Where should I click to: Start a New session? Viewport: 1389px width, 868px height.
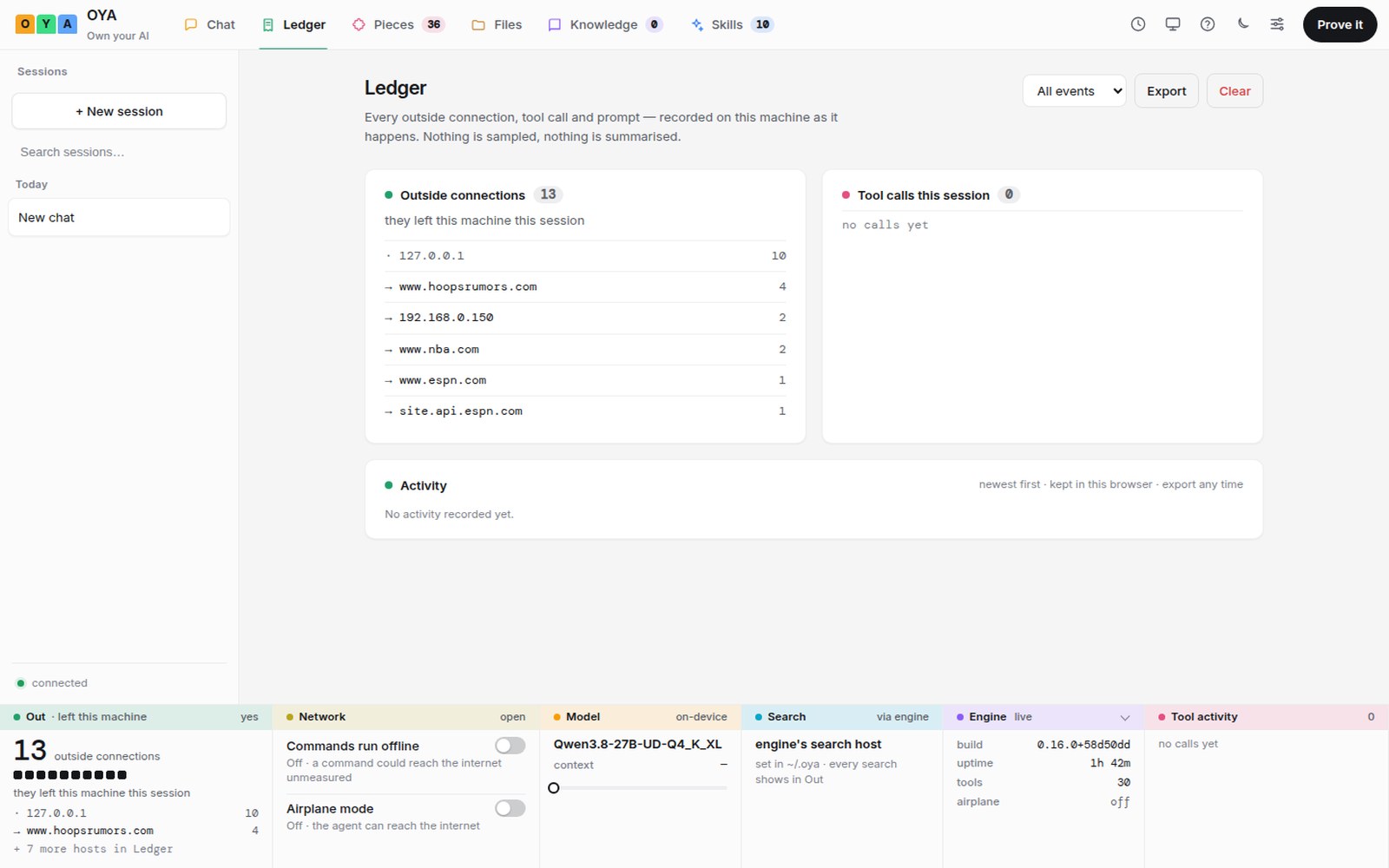coord(119,111)
